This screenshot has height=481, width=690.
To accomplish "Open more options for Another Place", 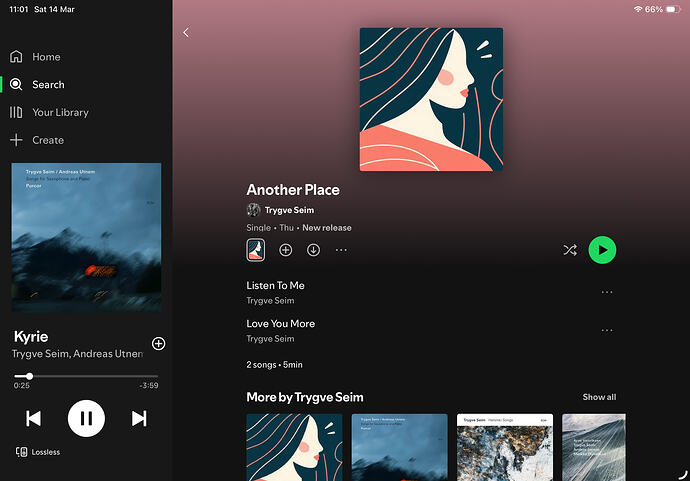I will click(341, 250).
